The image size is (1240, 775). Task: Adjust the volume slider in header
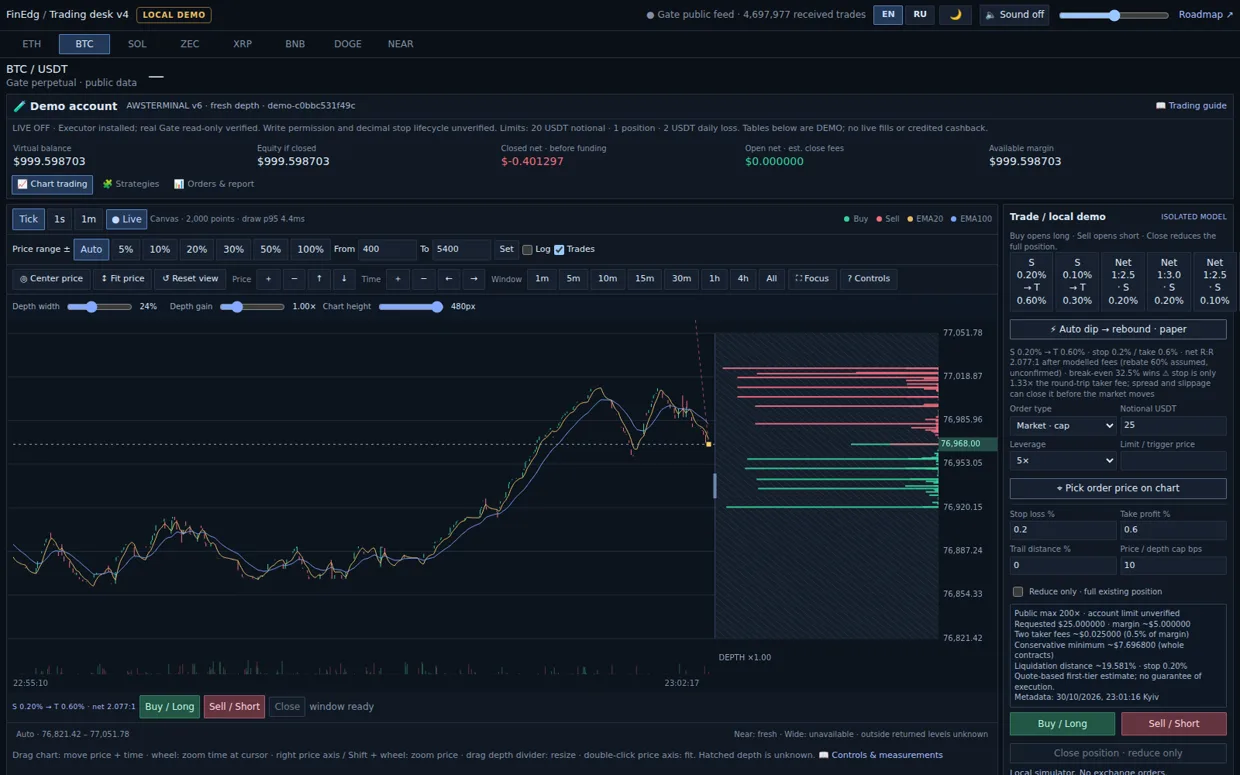(x=1114, y=15)
